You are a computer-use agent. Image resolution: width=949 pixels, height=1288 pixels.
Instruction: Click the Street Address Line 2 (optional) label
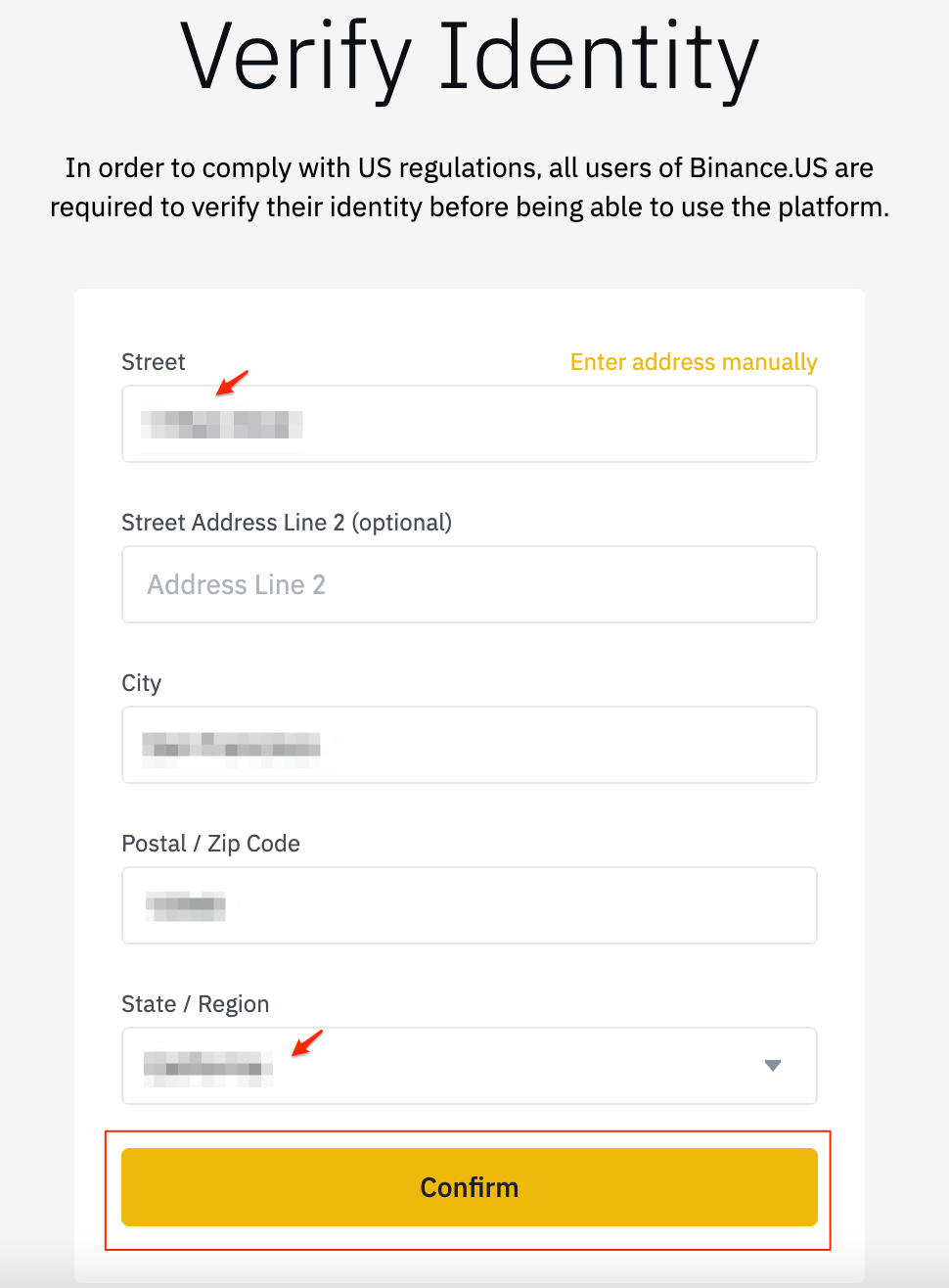pos(287,523)
